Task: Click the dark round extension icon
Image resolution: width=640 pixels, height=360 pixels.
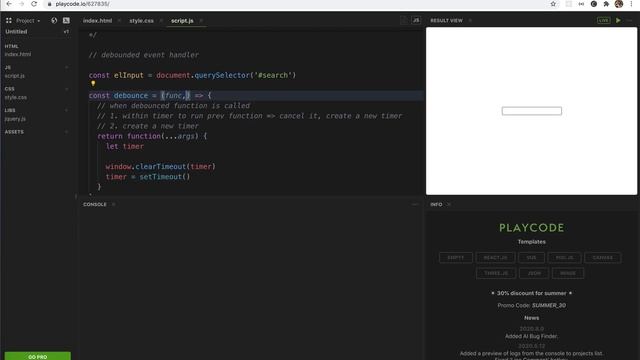Action: (594, 4)
